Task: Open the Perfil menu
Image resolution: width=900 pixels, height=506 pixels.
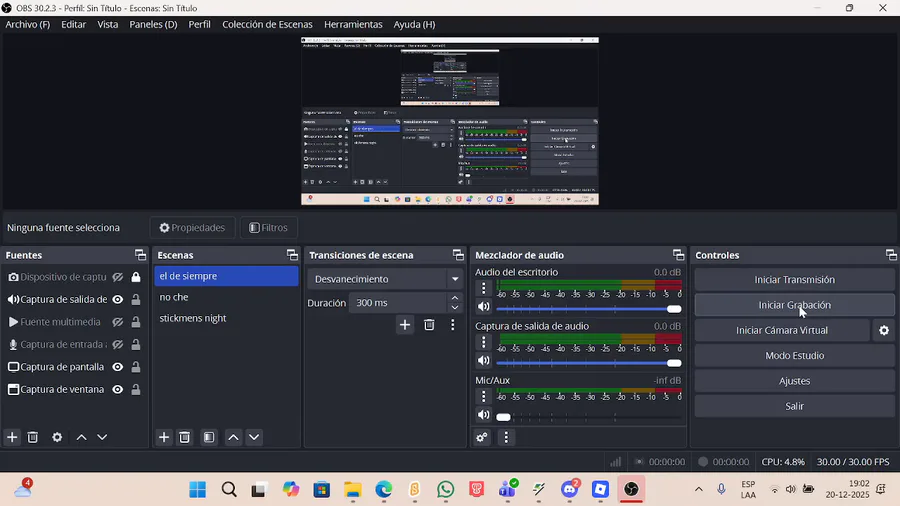Action: [x=199, y=24]
